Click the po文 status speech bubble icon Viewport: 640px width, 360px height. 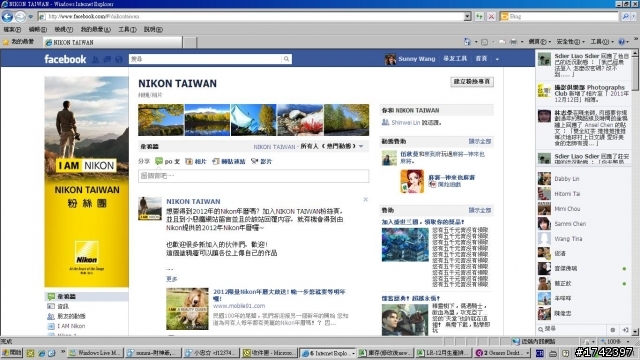[159, 161]
